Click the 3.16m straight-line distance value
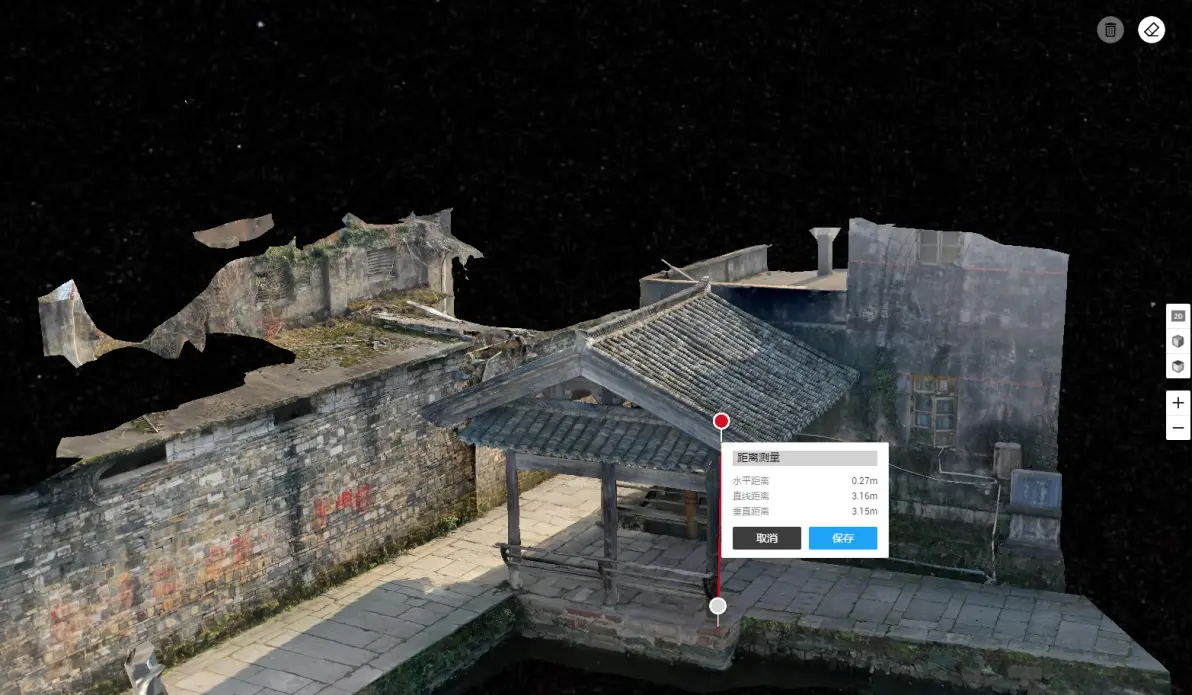This screenshot has height=695, width=1192. [863, 496]
